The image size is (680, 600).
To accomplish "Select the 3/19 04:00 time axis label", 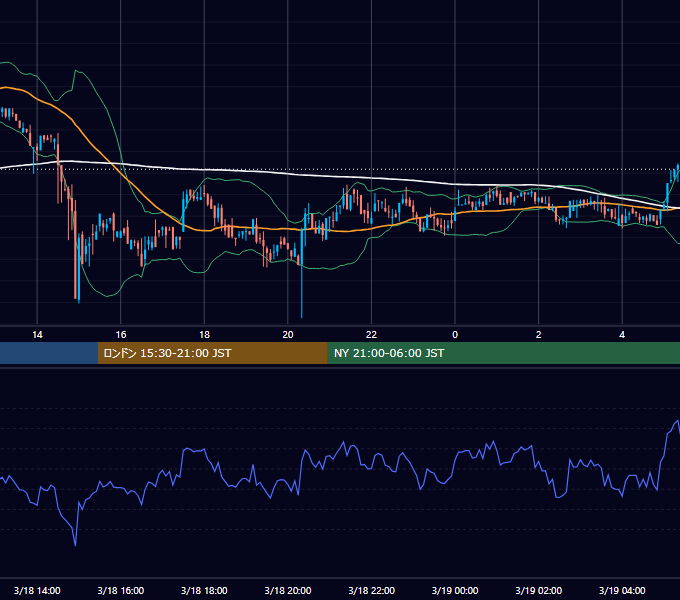I will pos(622,590).
